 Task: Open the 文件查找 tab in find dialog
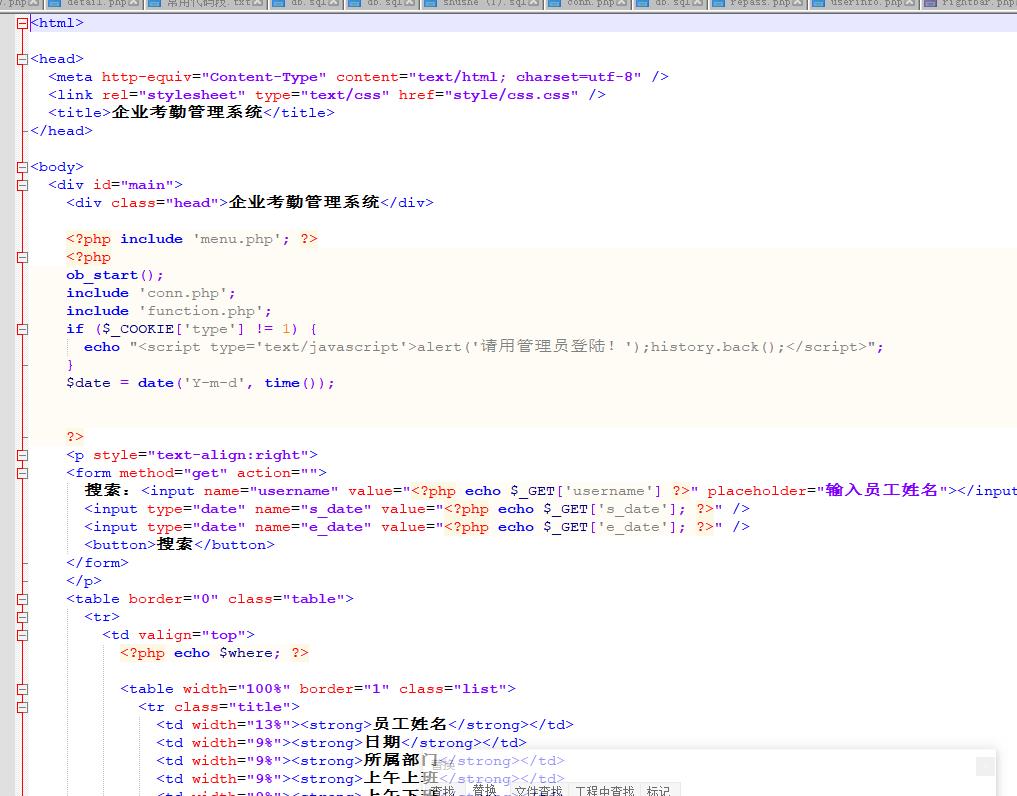[x=538, y=791]
